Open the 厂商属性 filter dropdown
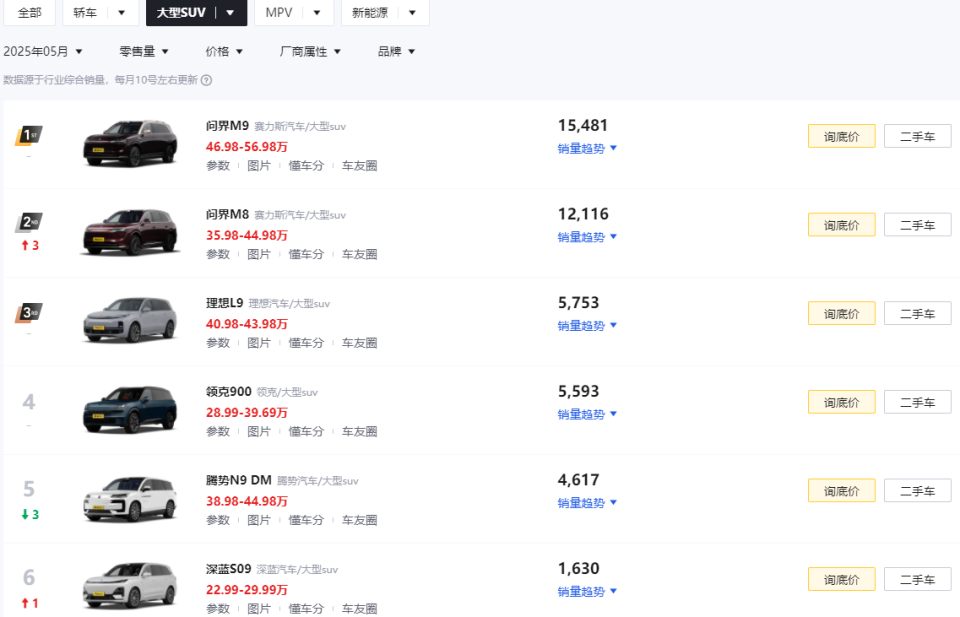The height and width of the screenshot is (617, 960). [x=310, y=51]
